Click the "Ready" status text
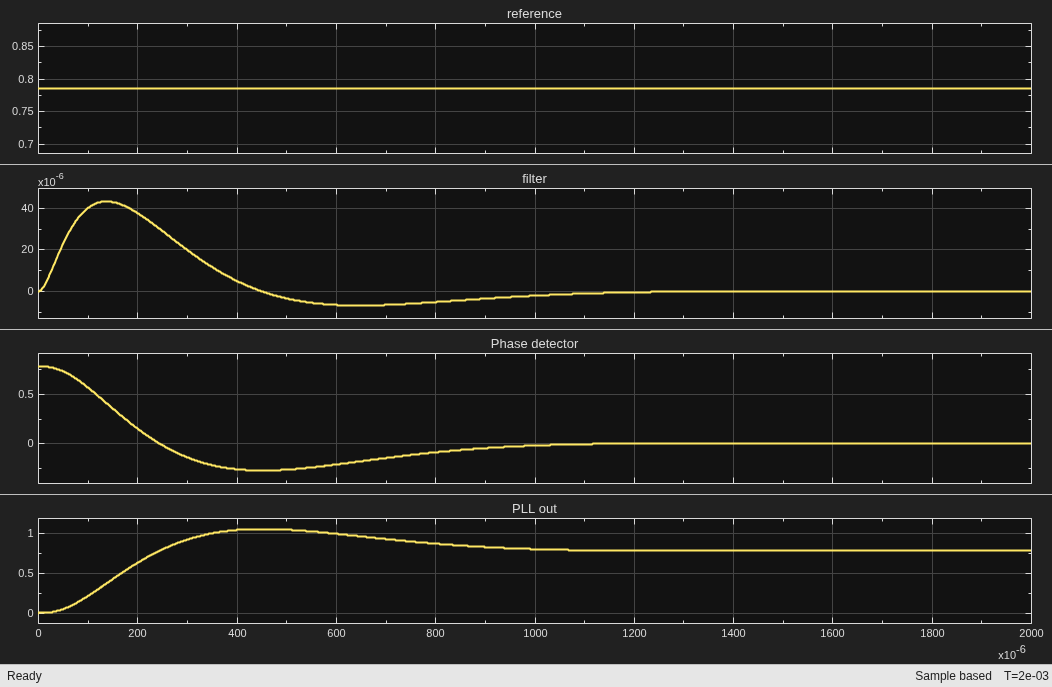Image resolution: width=1052 pixels, height=687 pixels. pyautogui.click(x=24, y=676)
